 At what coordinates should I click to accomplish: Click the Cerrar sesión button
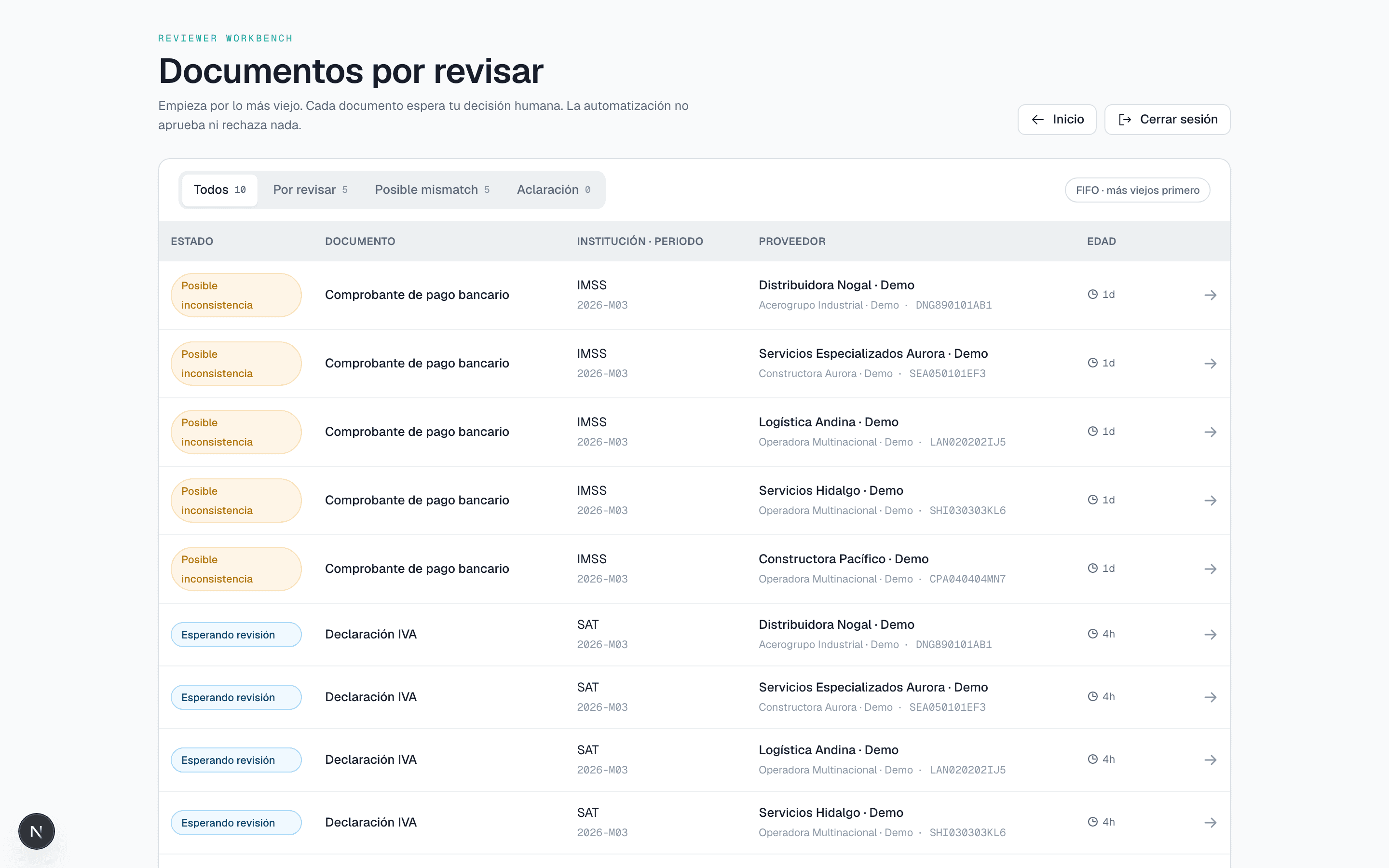point(1167,120)
